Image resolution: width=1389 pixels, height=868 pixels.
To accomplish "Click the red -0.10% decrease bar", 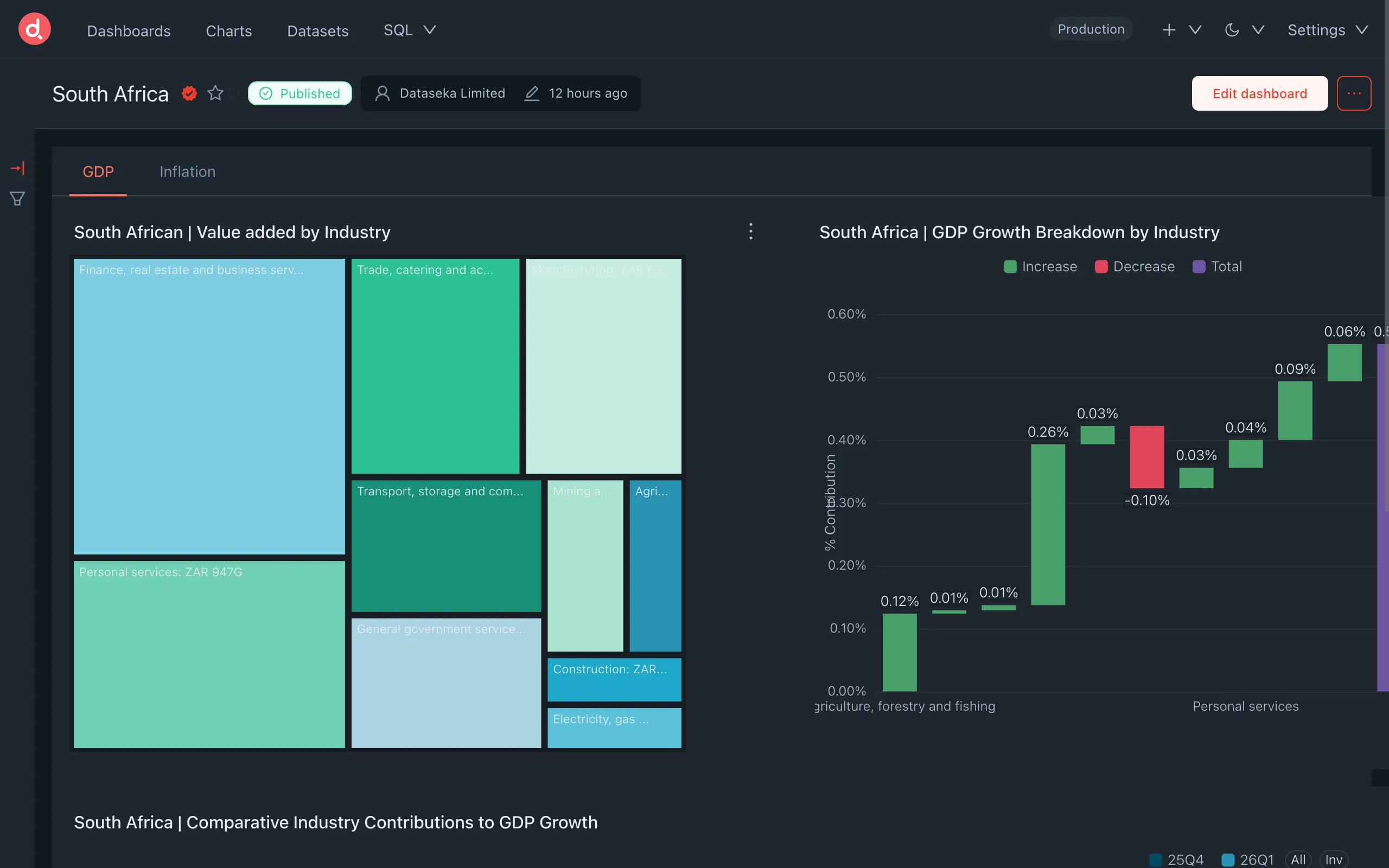I will tap(1146, 457).
